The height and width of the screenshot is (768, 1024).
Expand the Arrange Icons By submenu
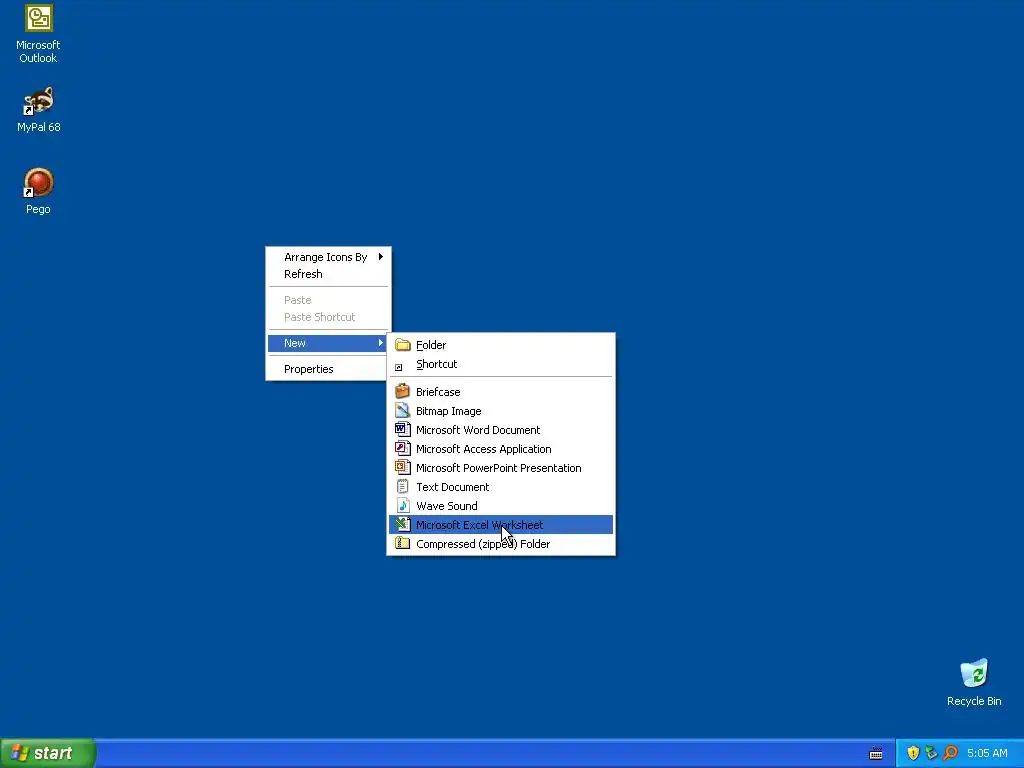(x=329, y=257)
